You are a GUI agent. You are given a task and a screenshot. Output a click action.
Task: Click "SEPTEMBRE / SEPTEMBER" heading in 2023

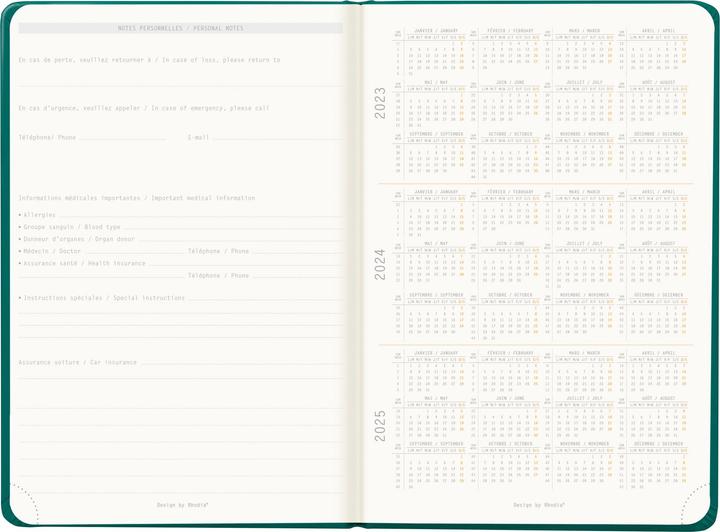436,134
